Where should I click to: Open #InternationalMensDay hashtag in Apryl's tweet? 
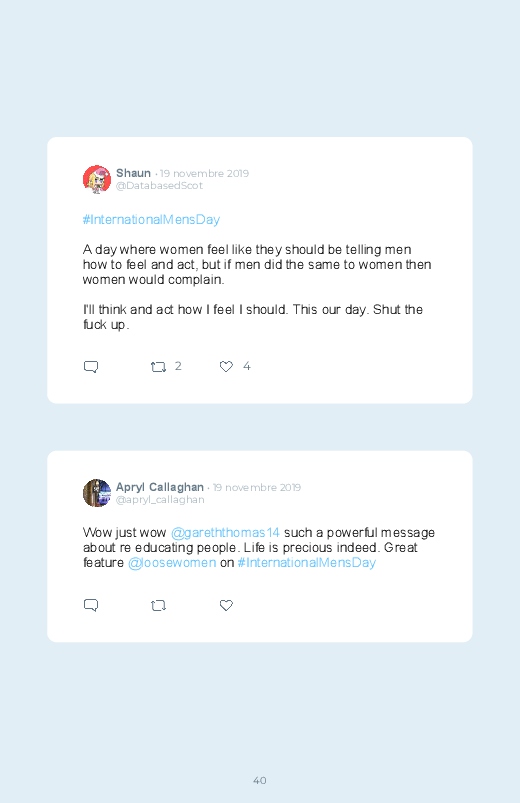(x=306, y=562)
